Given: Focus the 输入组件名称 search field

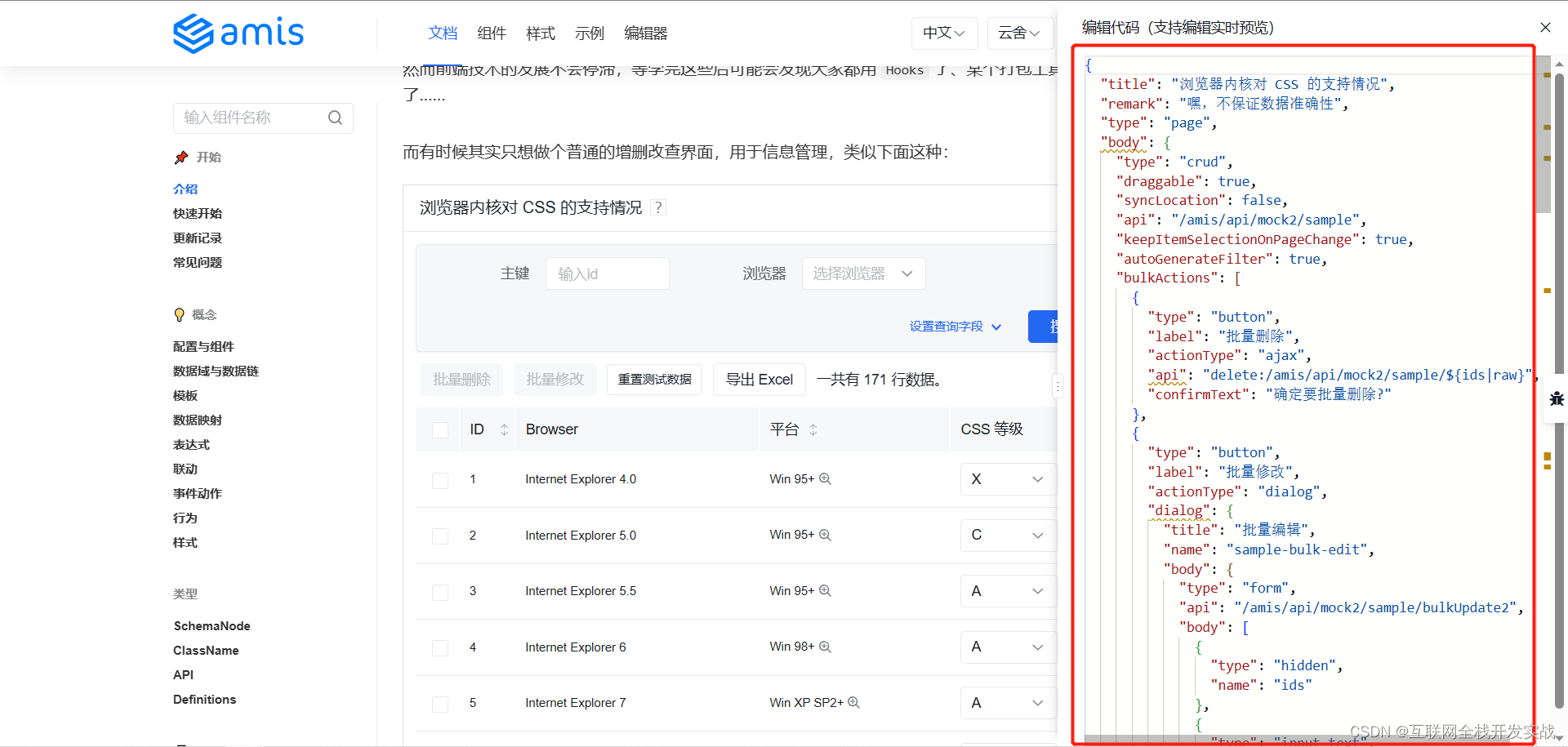Looking at the screenshot, I should pos(263,118).
